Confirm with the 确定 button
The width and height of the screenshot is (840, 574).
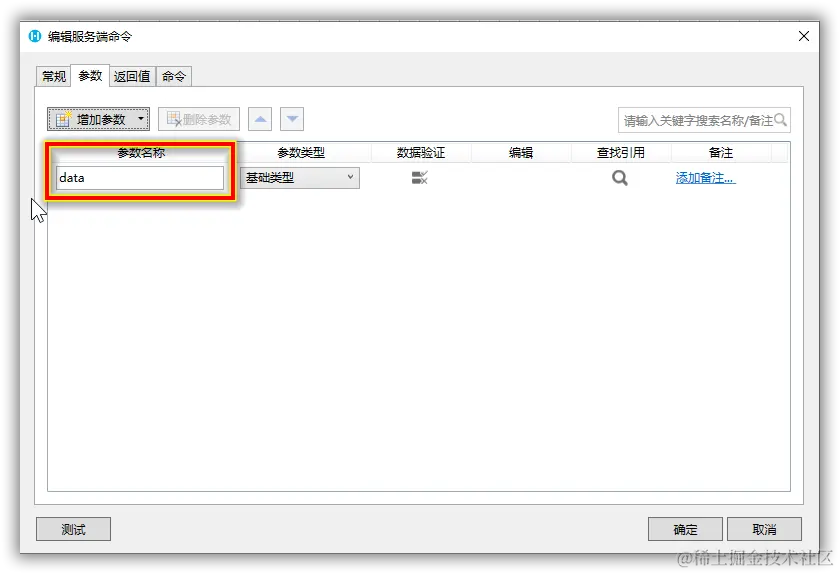[x=685, y=529]
